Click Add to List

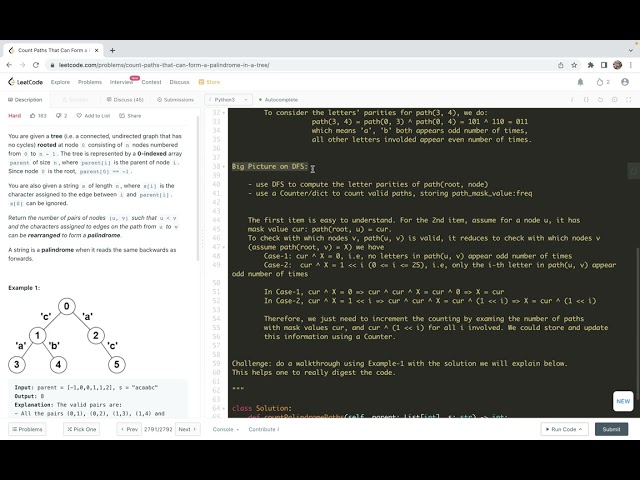pos(93,116)
